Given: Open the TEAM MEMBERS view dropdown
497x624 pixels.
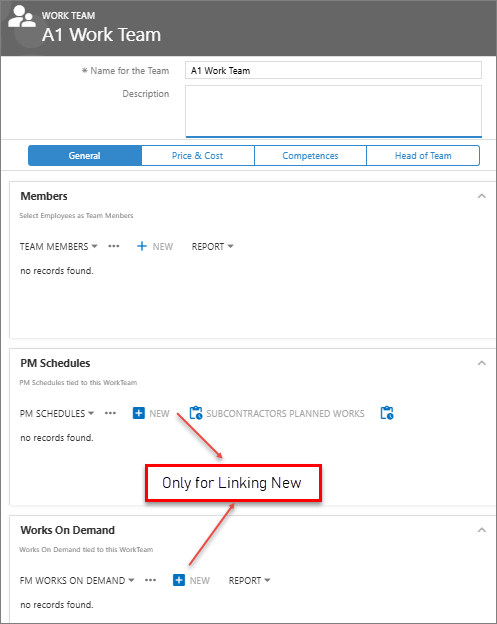Looking at the screenshot, I should (x=58, y=247).
